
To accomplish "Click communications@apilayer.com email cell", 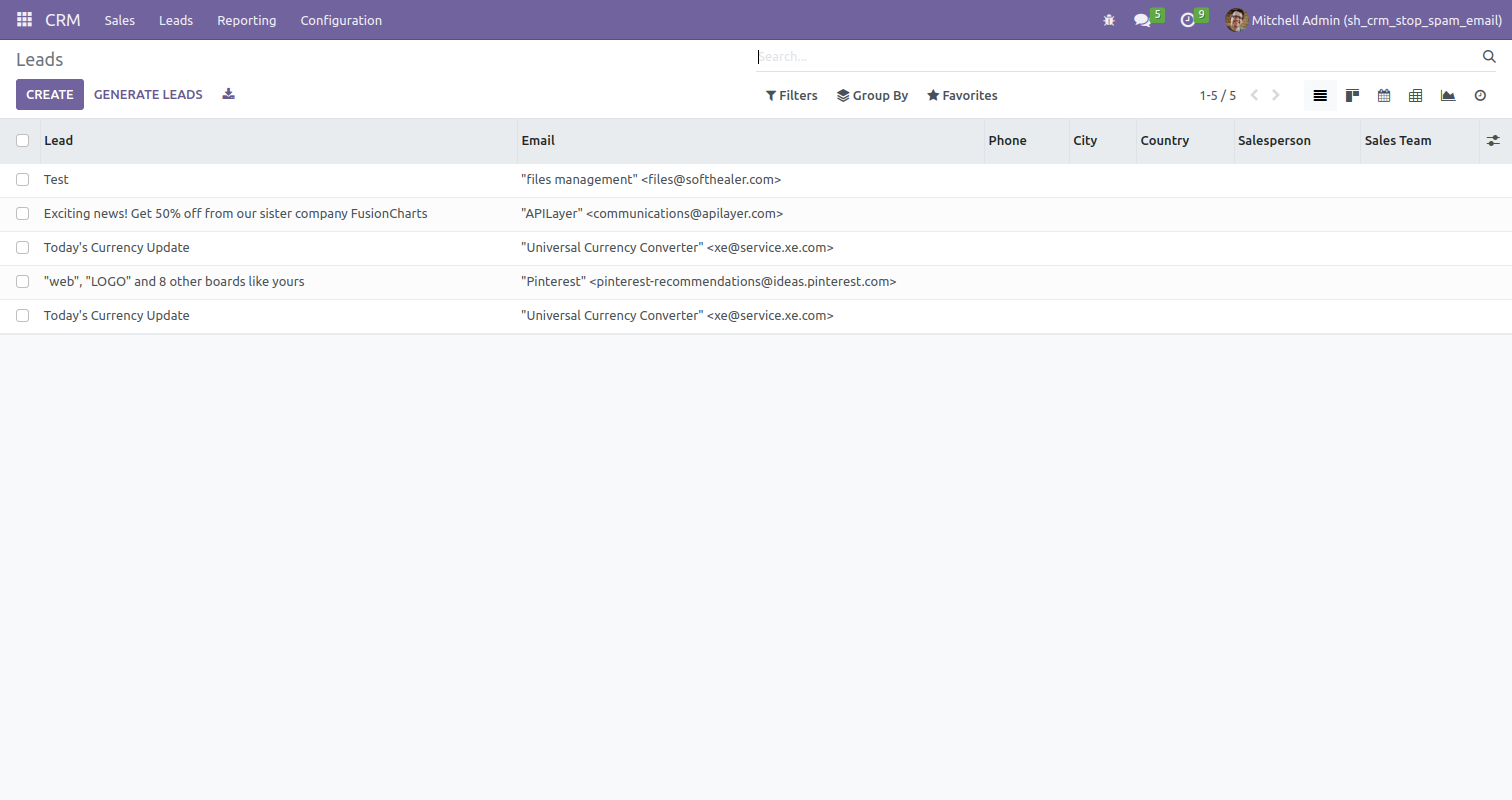I will (x=750, y=214).
